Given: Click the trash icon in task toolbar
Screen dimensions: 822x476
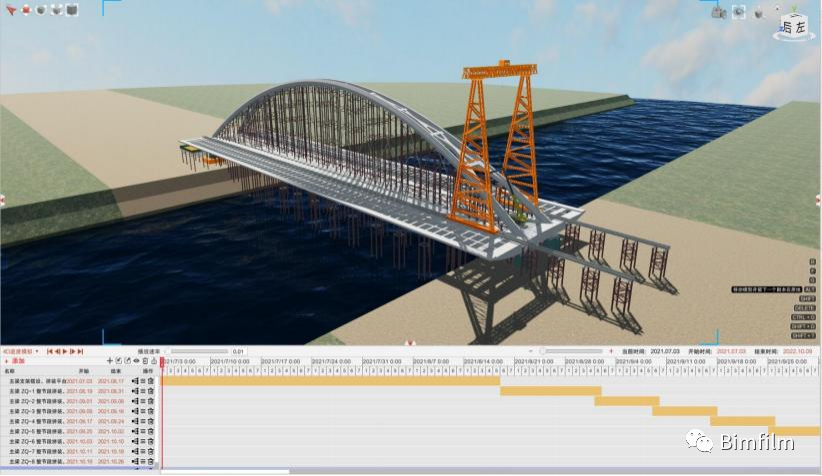Looking at the screenshot, I should 145,361.
